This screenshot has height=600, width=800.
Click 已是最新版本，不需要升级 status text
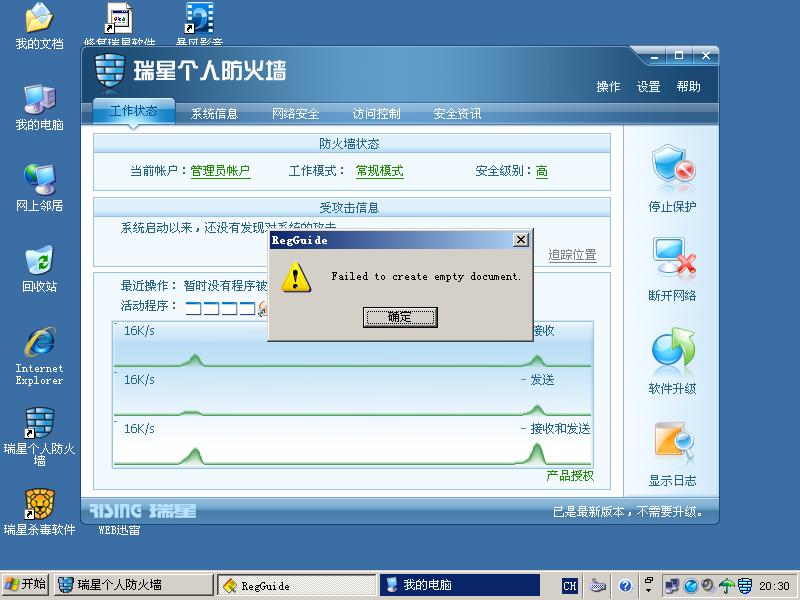(628, 511)
